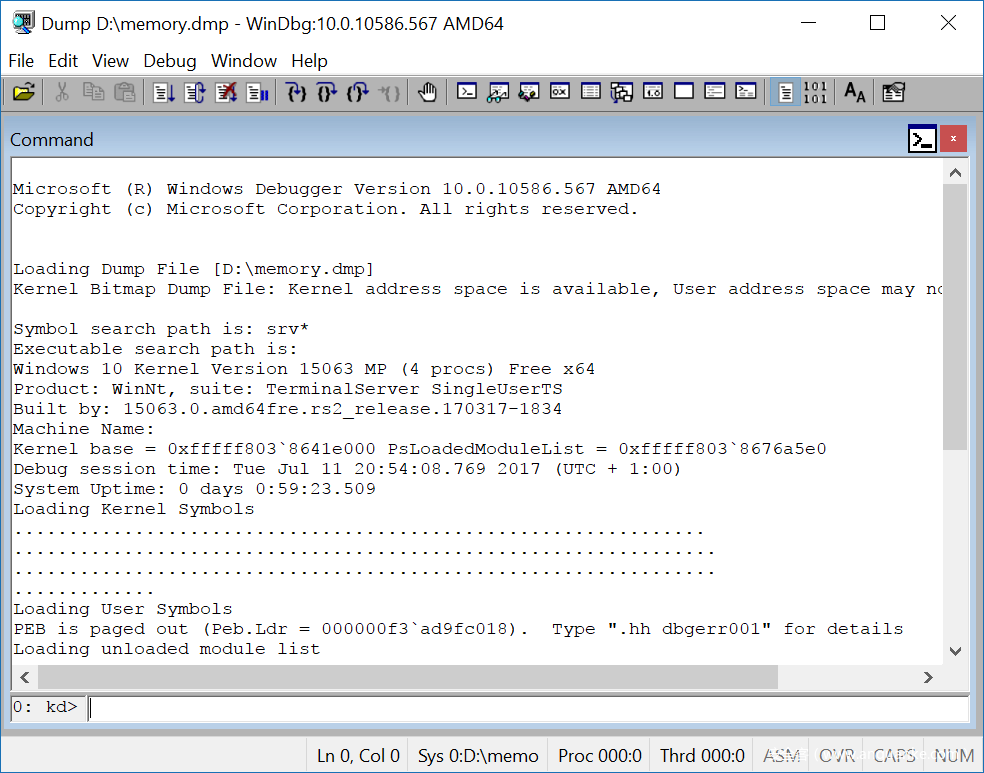Click the 'Symbol search path is: srv*' line
Screen dimensions: 984x773
coord(161,329)
